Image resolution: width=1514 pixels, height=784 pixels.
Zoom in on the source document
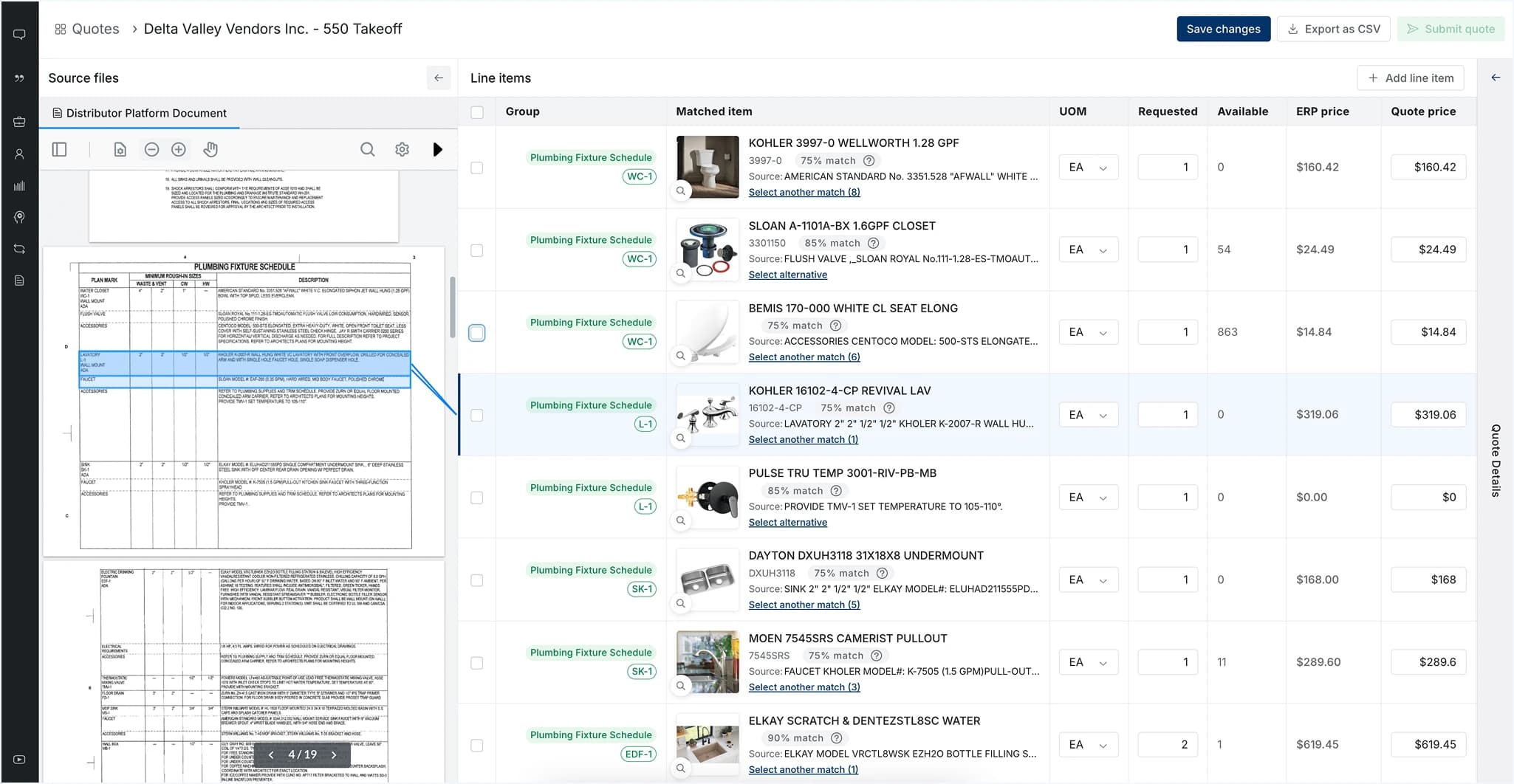click(178, 149)
